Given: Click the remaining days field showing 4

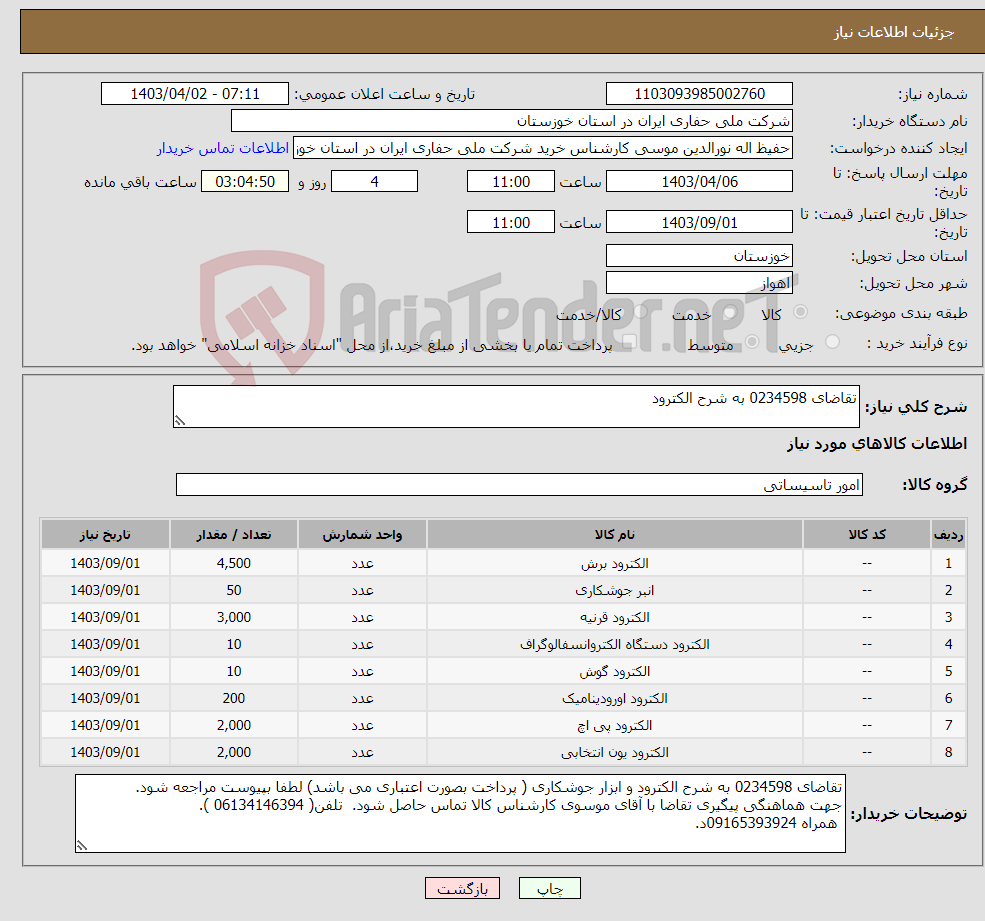Looking at the screenshot, I should point(374,182).
